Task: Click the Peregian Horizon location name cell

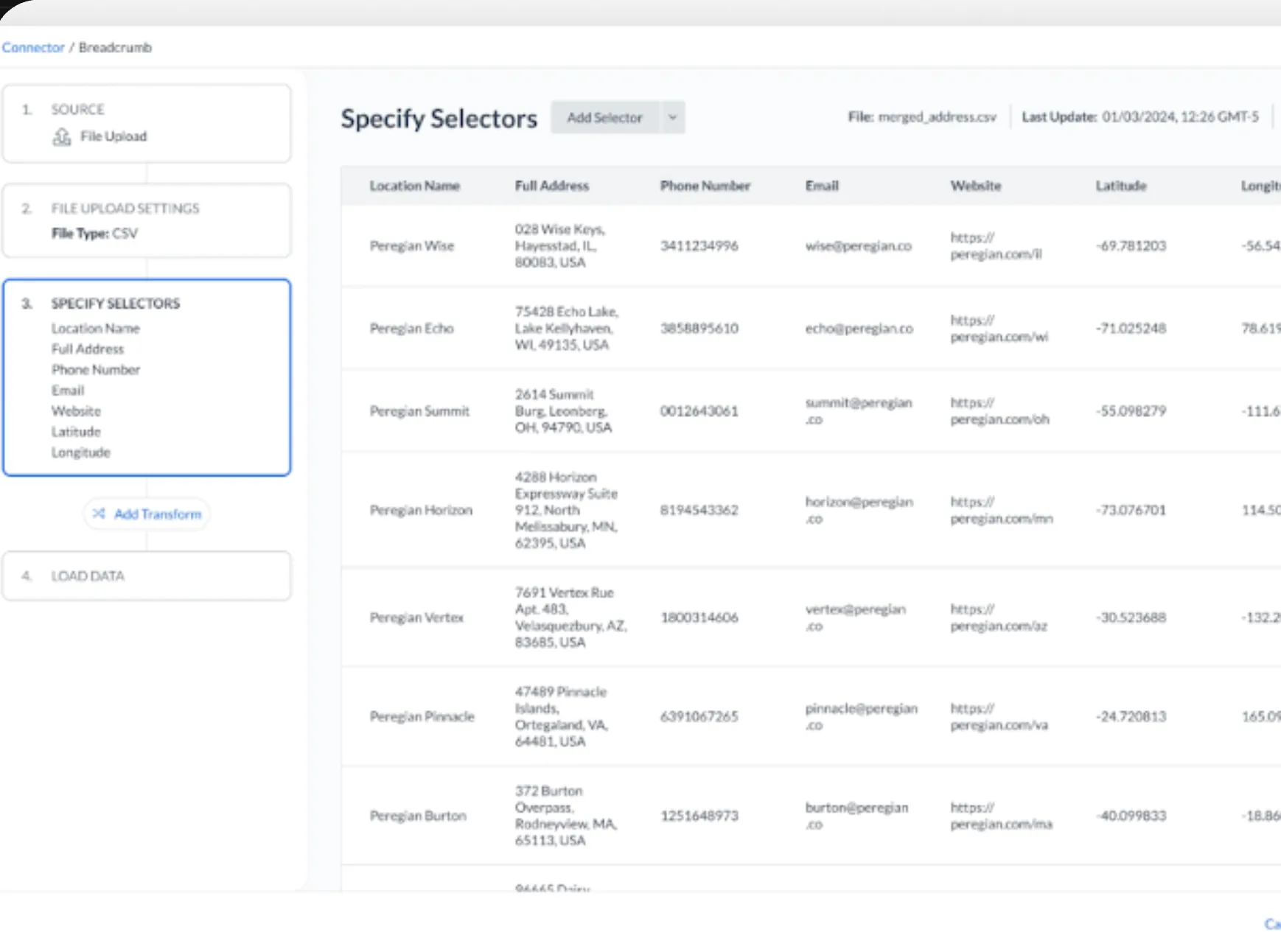Action: [421, 510]
